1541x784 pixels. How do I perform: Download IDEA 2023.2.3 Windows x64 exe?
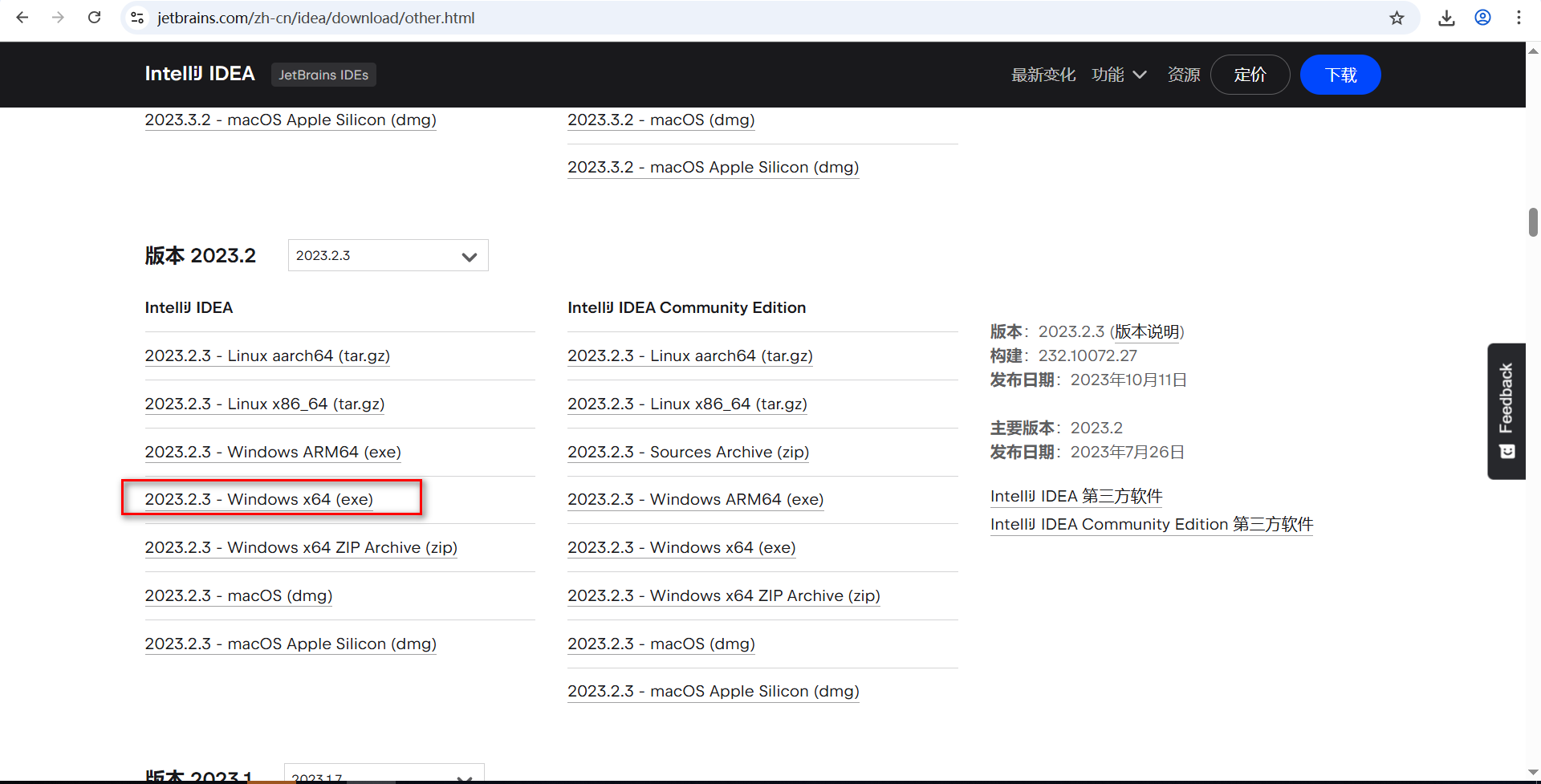tap(258, 499)
